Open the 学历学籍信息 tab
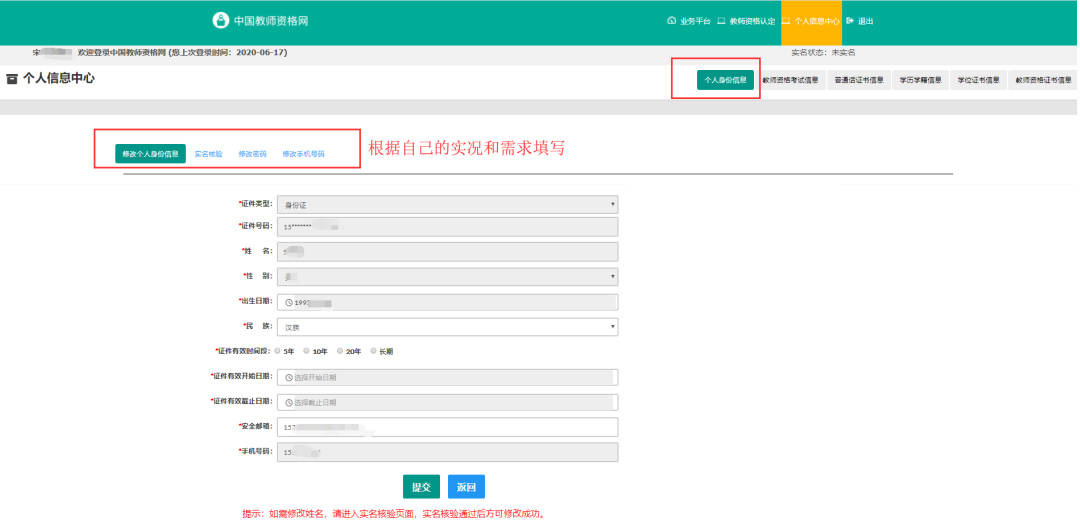 [920, 80]
